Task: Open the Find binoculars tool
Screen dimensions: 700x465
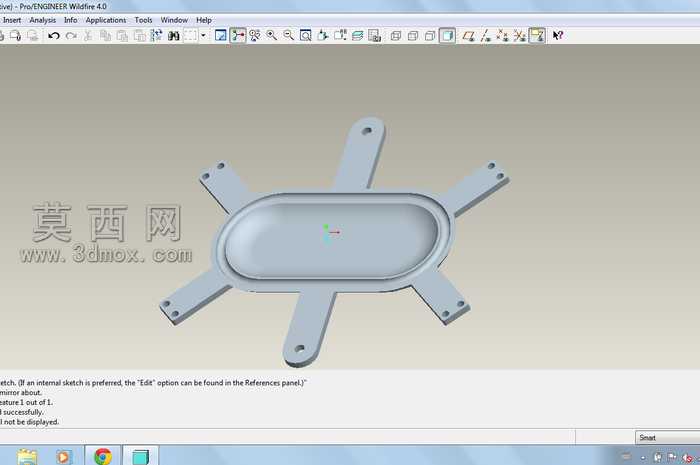Action: pyautogui.click(x=174, y=36)
